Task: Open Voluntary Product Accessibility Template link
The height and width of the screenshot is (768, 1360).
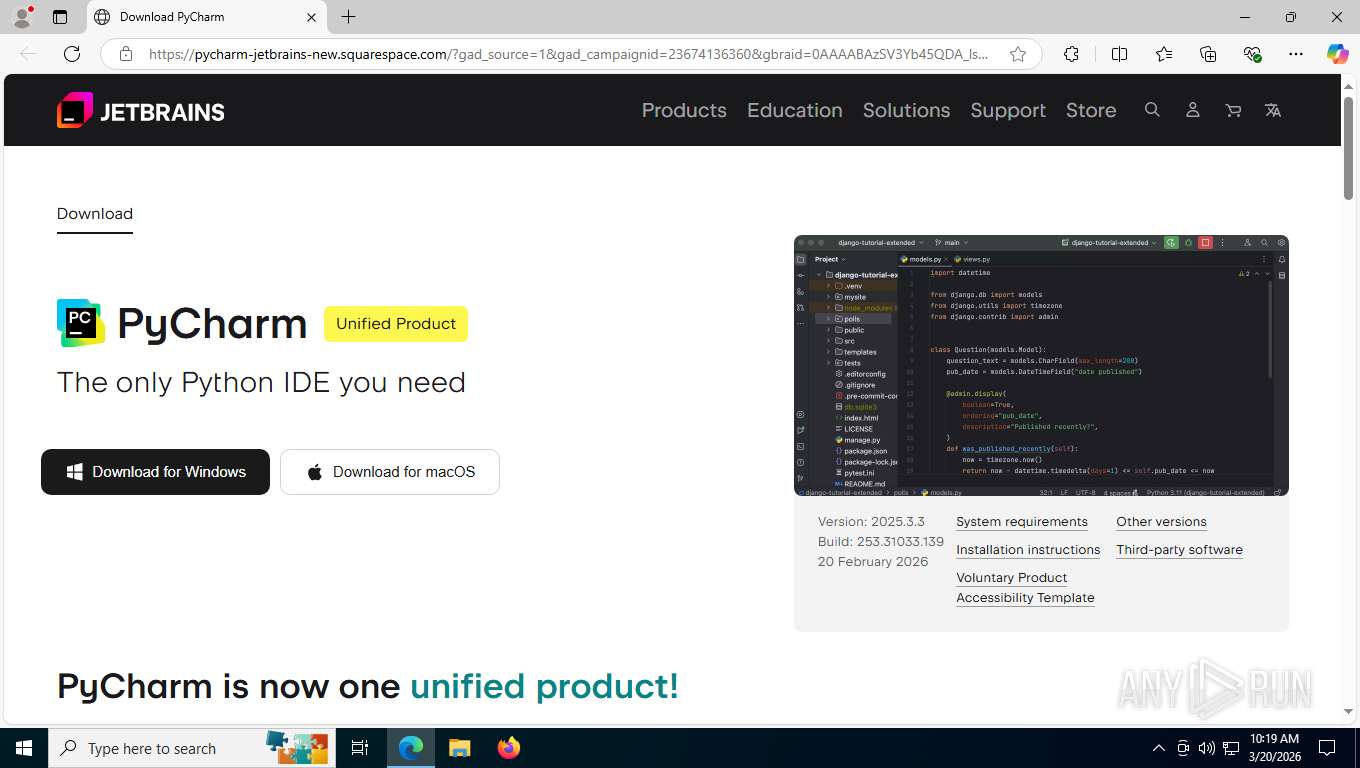Action: (1025, 588)
